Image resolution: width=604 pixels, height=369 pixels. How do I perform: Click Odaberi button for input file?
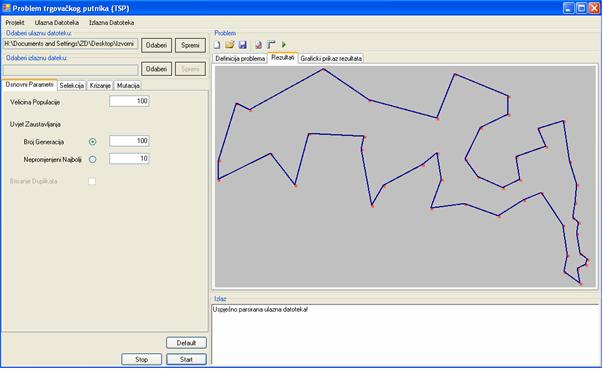click(x=156, y=45)
